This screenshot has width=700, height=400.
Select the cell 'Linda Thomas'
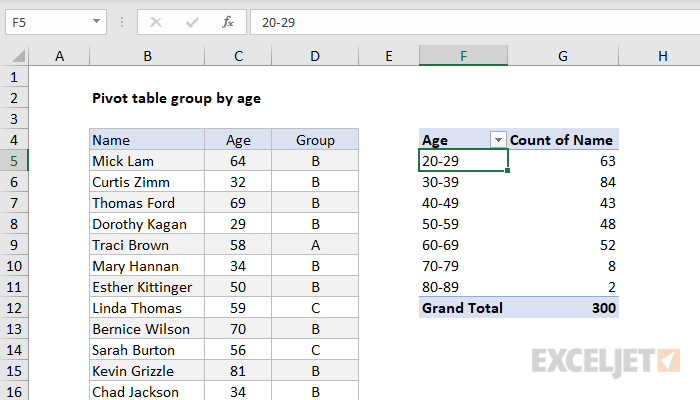[147, 308]
